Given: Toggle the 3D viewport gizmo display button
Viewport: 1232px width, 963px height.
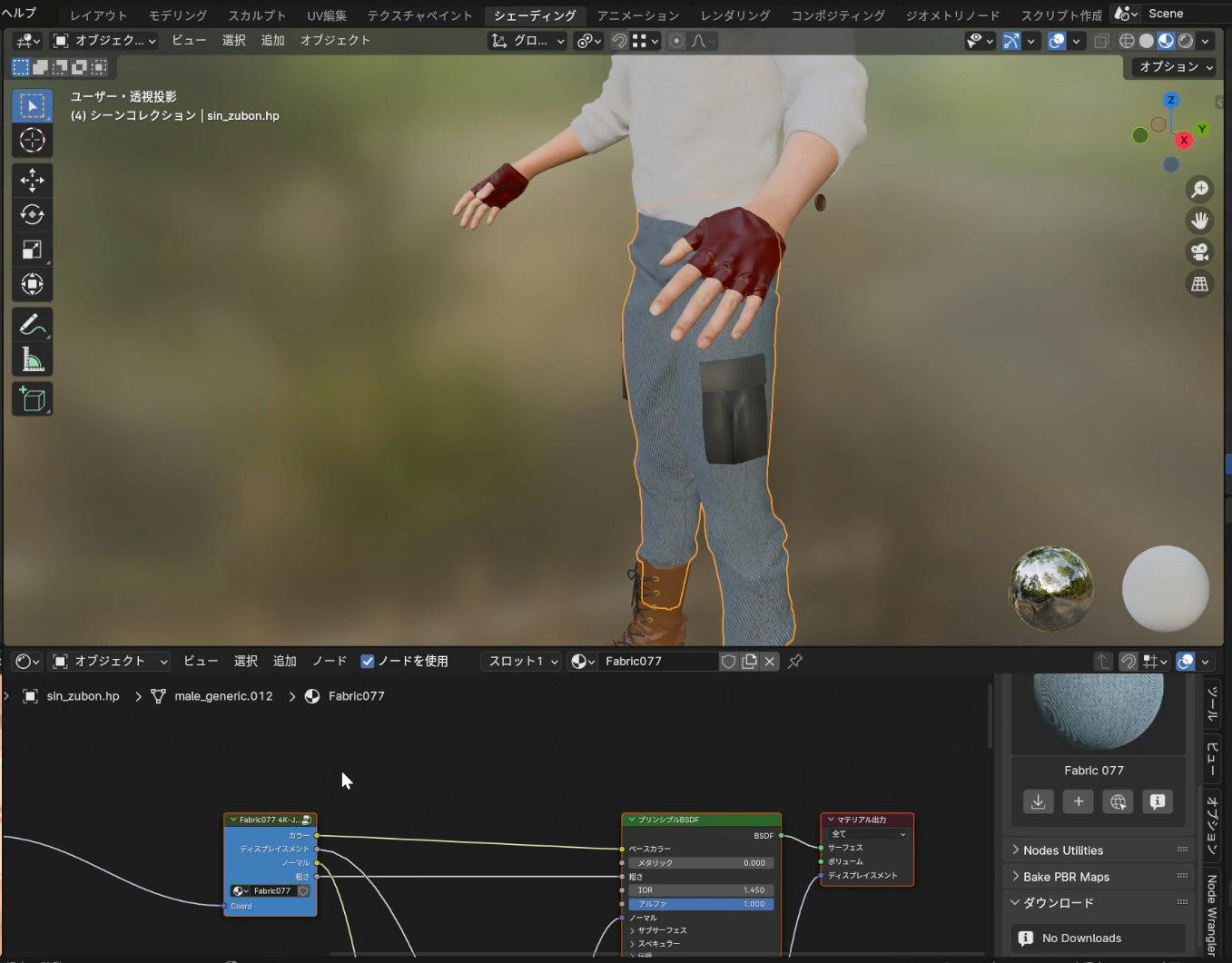Looking at the screenshot, I should pos(1010,41).
